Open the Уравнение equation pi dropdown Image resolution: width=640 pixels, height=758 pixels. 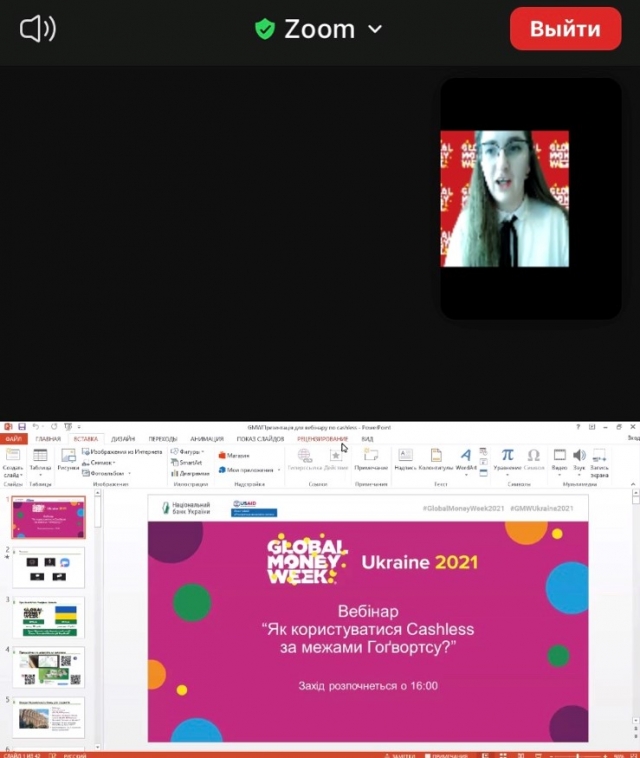pos(507,462)
